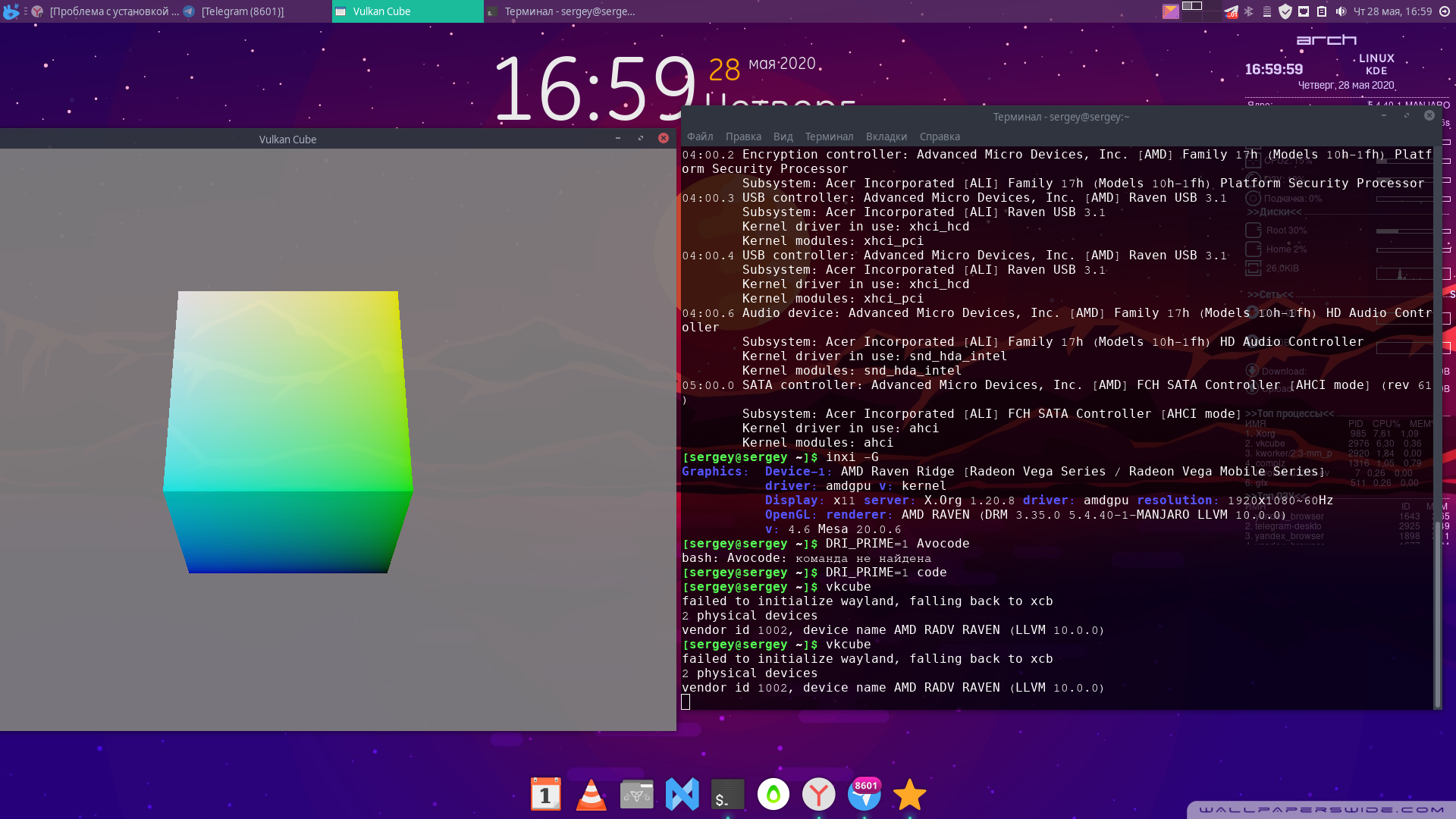
Task: Open the Xfce whisker menu mouse icon
Action: tap(11, 11)
